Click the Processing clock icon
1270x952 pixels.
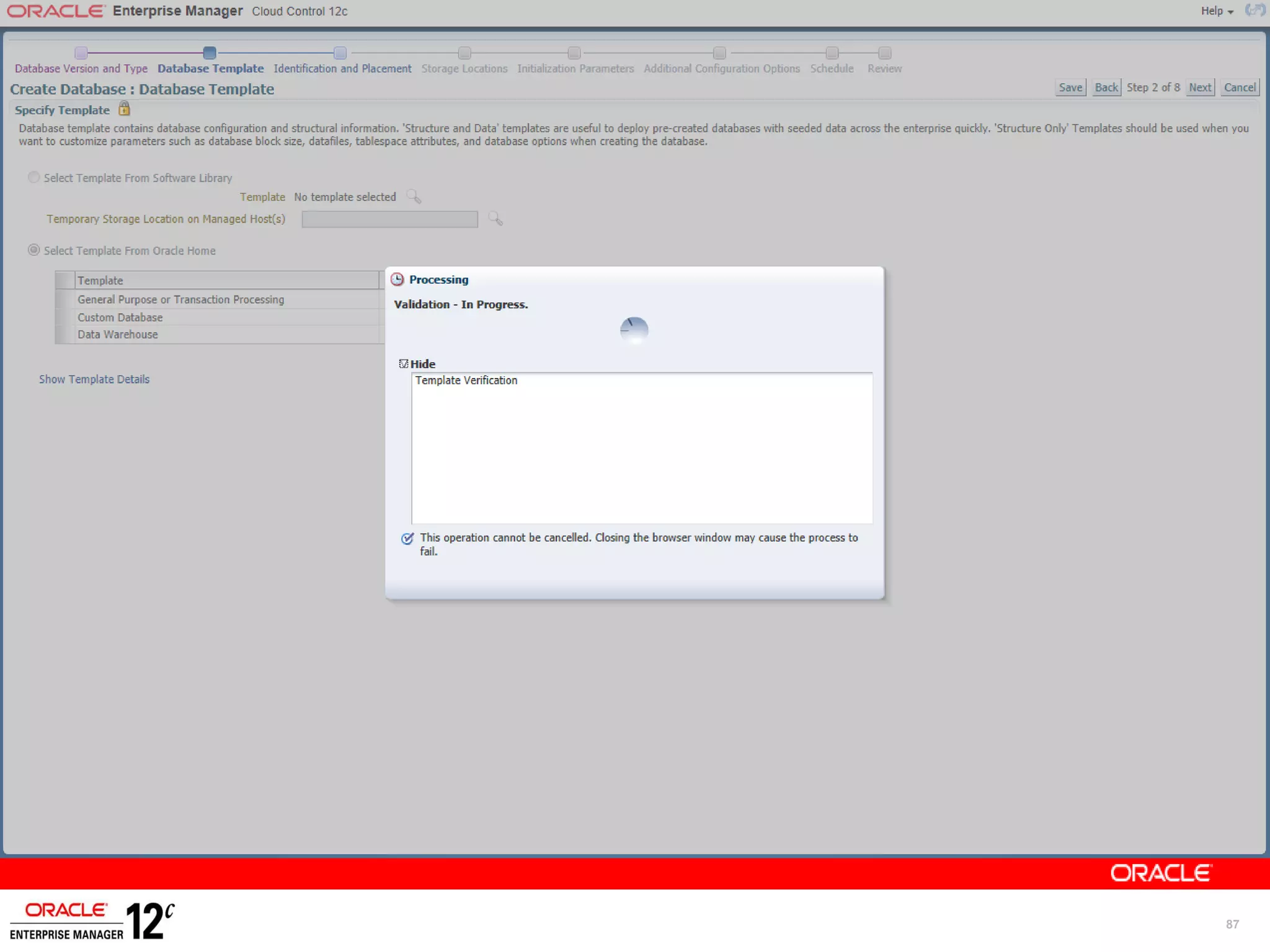coord(397,280)
